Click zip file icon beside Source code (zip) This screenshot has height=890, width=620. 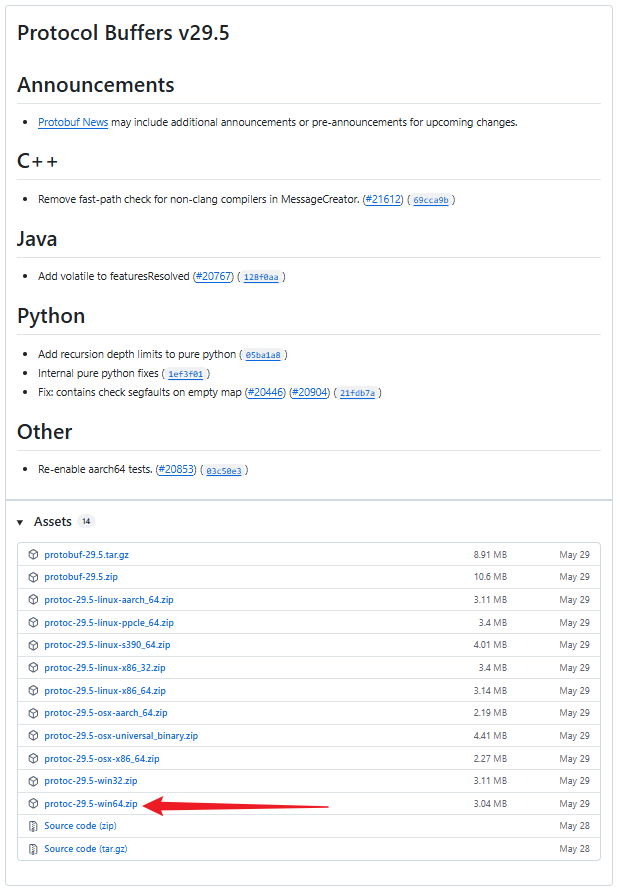33,826
